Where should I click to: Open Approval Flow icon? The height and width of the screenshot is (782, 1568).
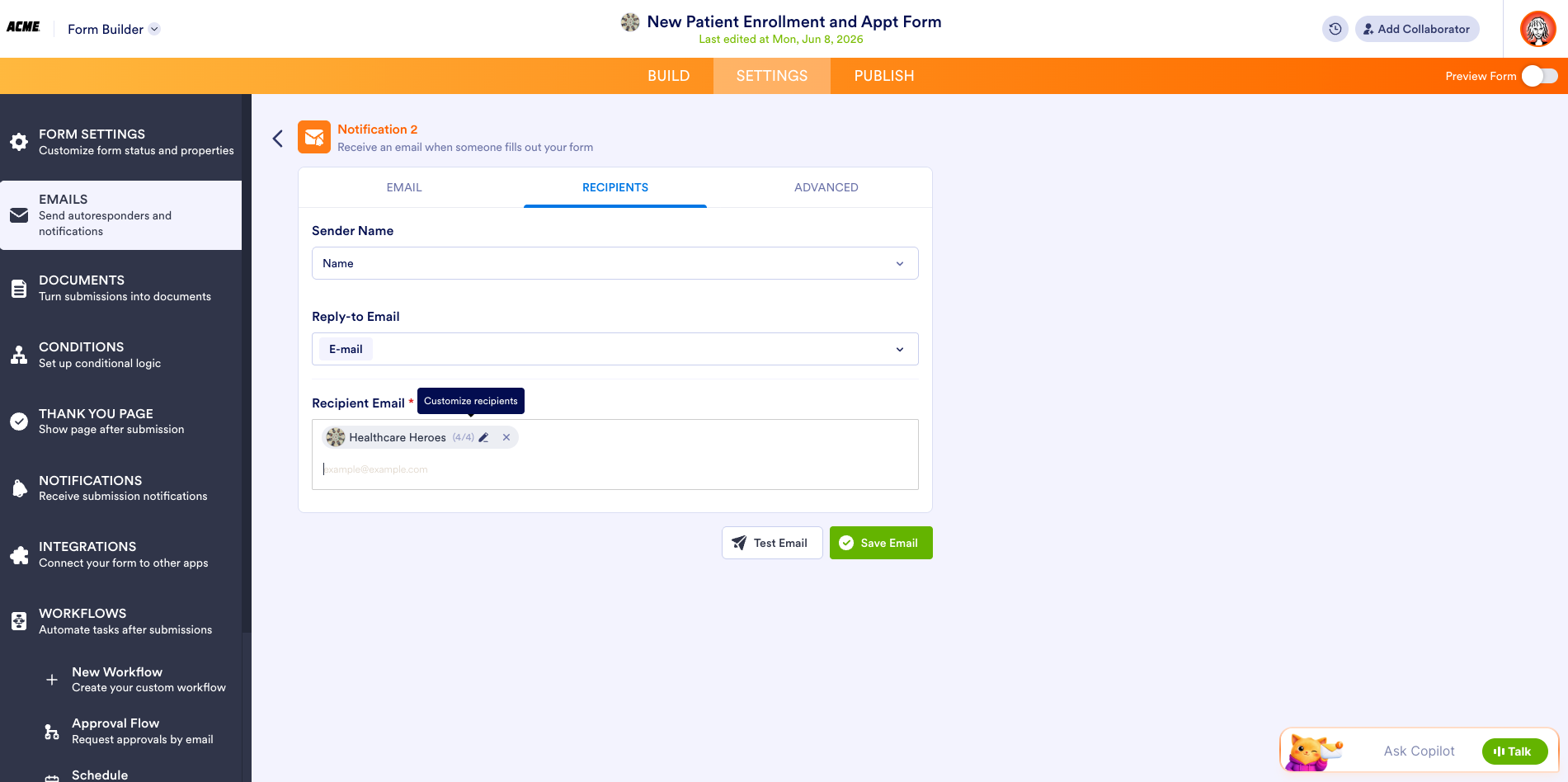tap(52, 732)
